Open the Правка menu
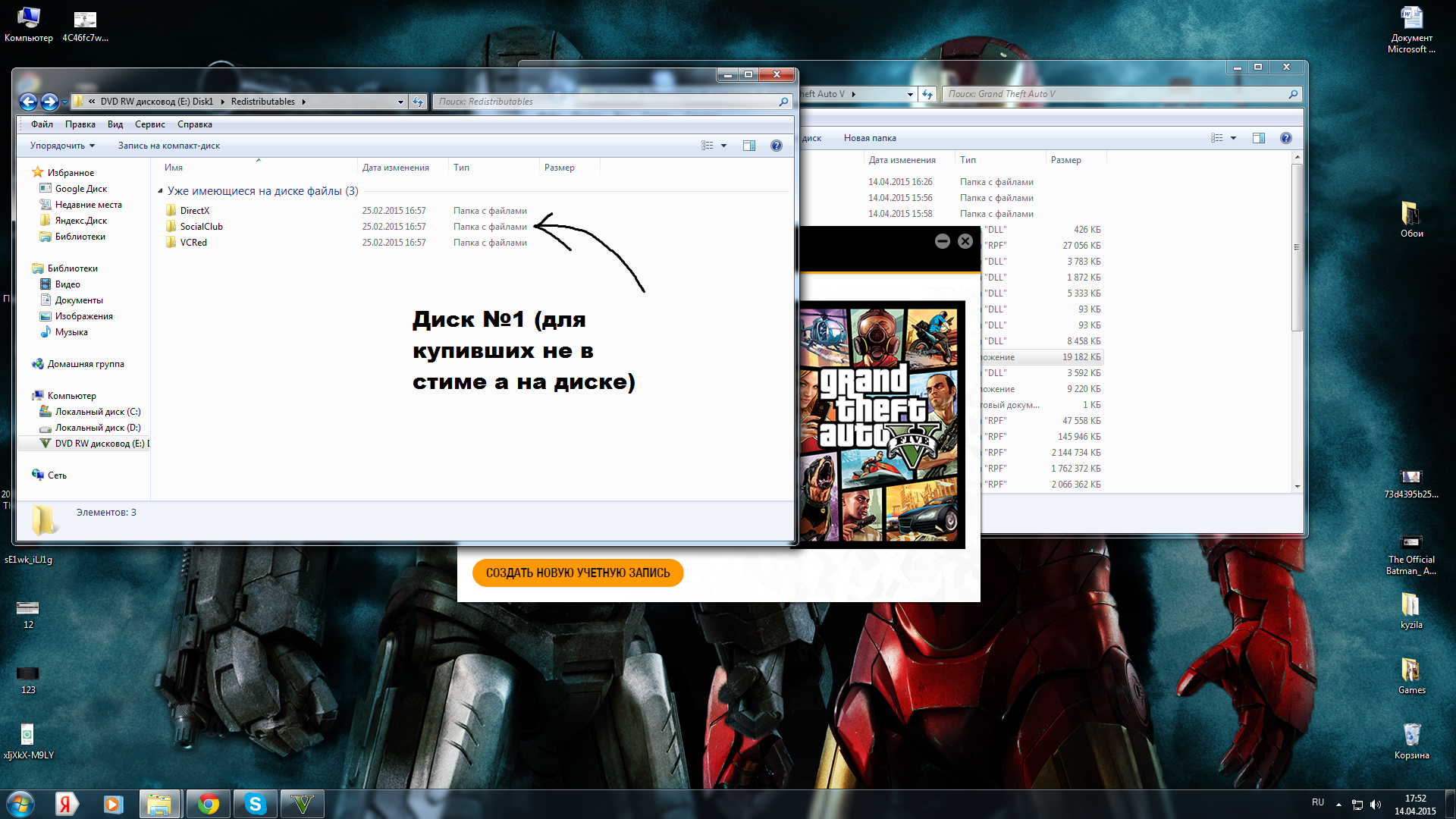This screenshot has height=819, width=1456. pos(80,124)
